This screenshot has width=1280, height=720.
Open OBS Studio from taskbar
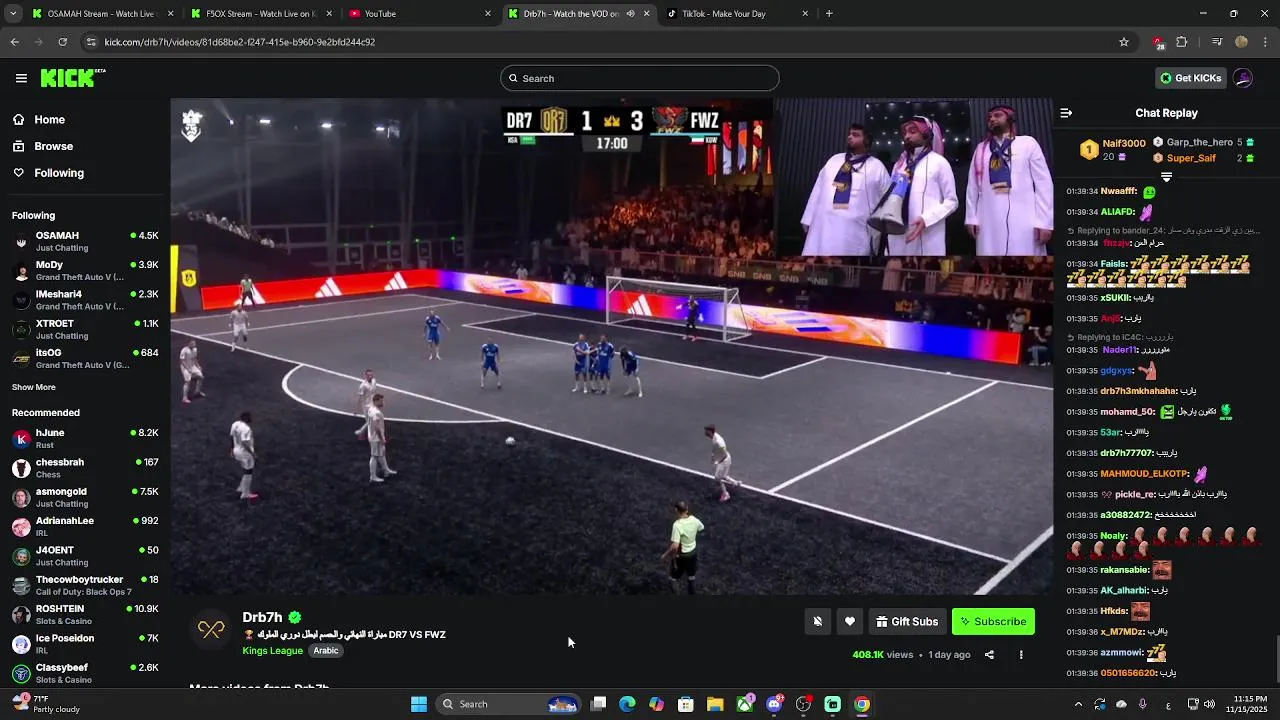click(803, 704)
